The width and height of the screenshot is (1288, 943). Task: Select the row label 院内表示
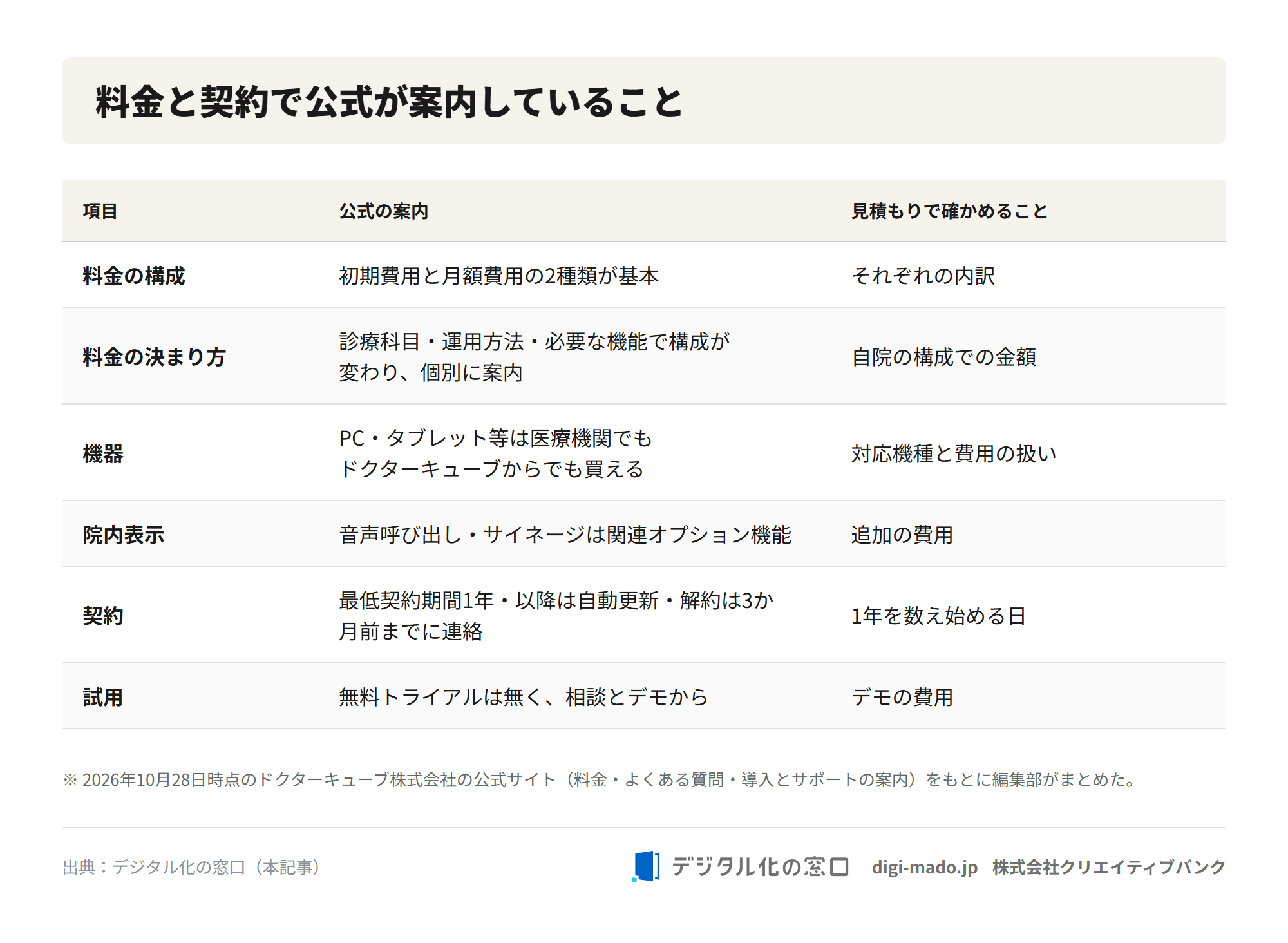124,535
